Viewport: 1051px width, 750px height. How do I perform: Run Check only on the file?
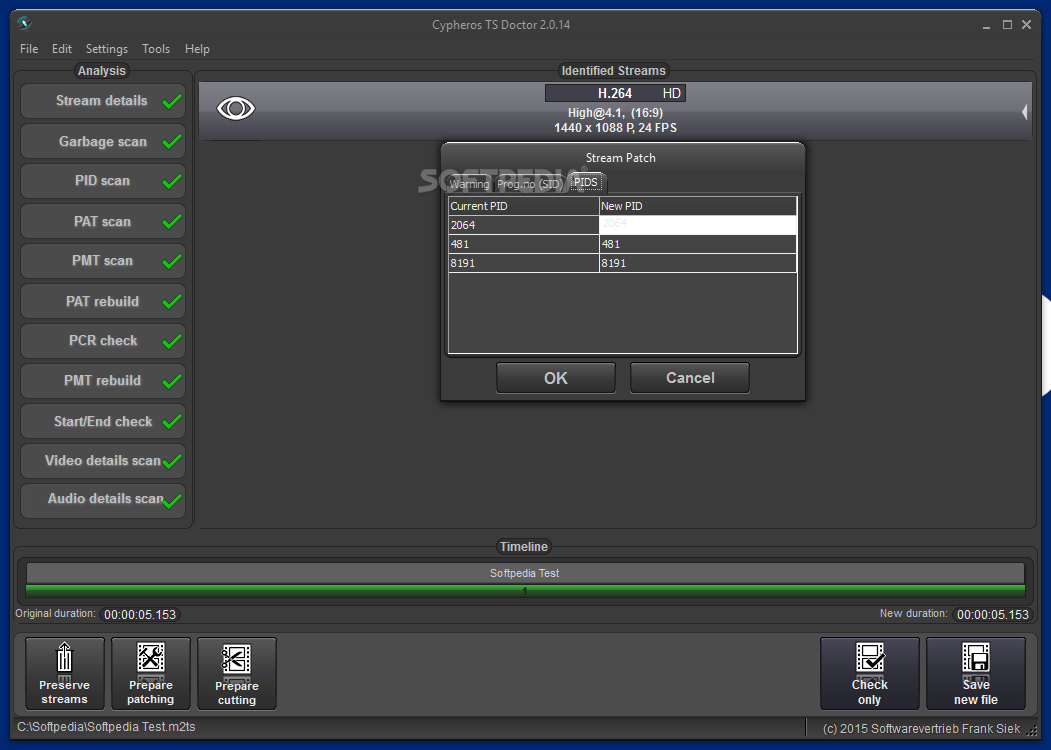point(869,673)
